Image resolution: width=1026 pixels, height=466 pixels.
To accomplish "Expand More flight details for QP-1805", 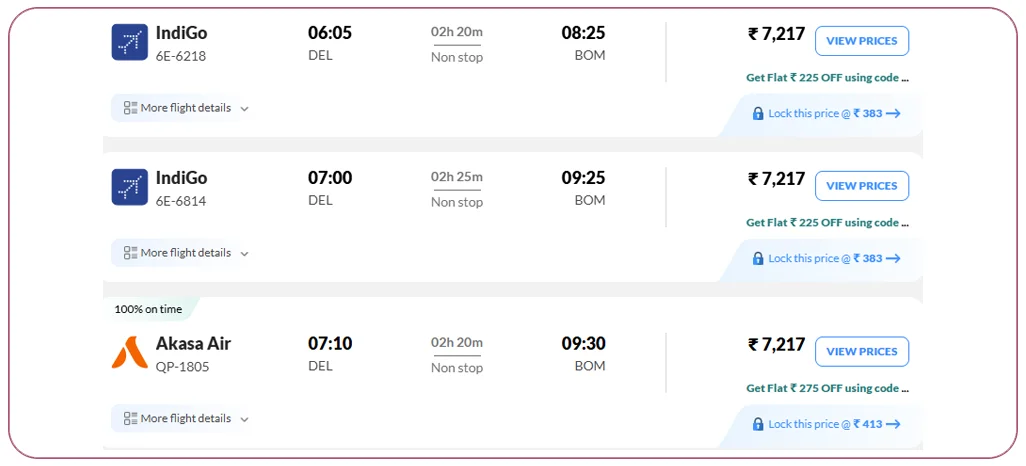I will pyautogui.click(x=186, y=418).
